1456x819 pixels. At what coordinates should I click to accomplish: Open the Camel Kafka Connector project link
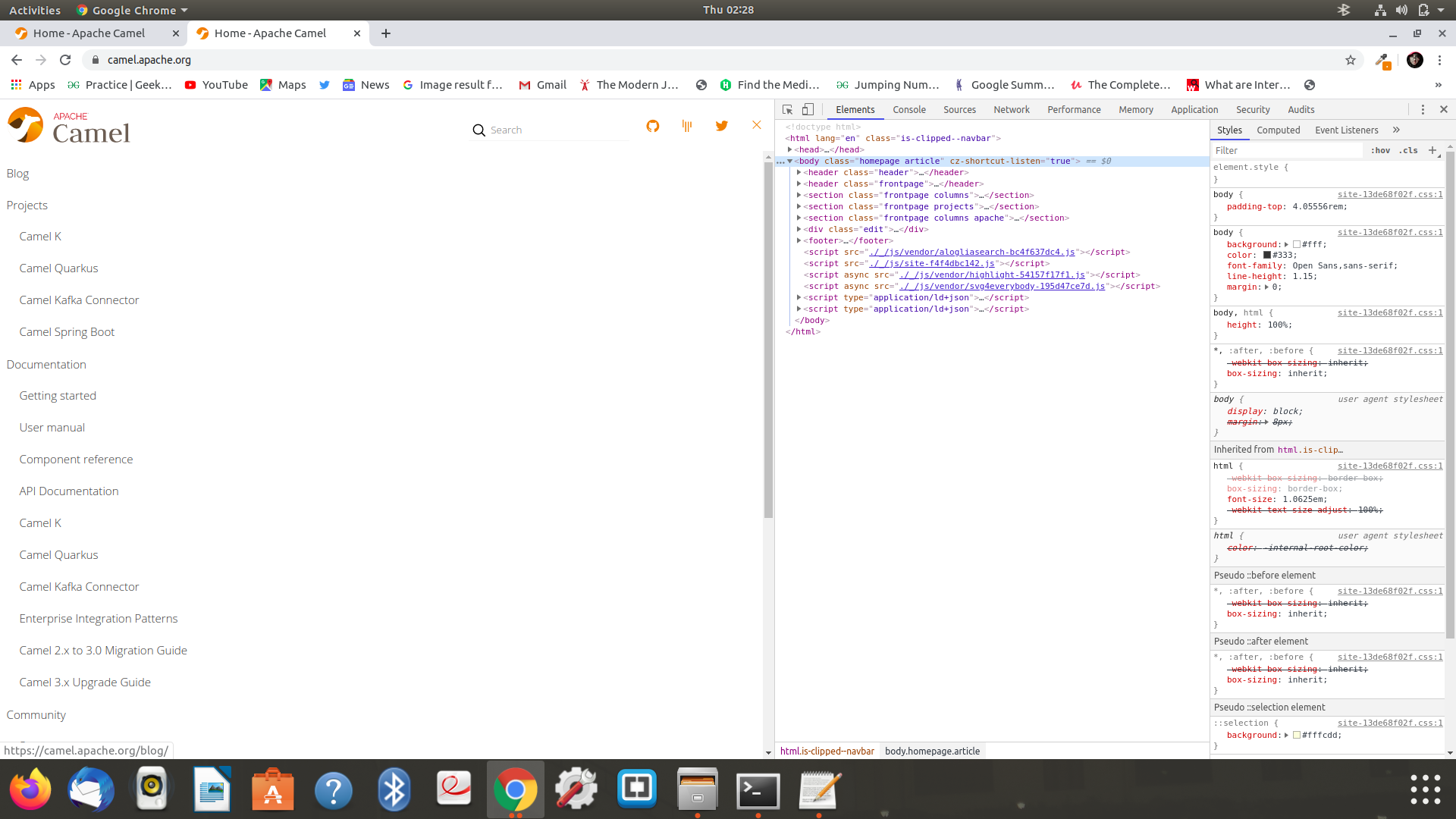click(x=79, y=300)
